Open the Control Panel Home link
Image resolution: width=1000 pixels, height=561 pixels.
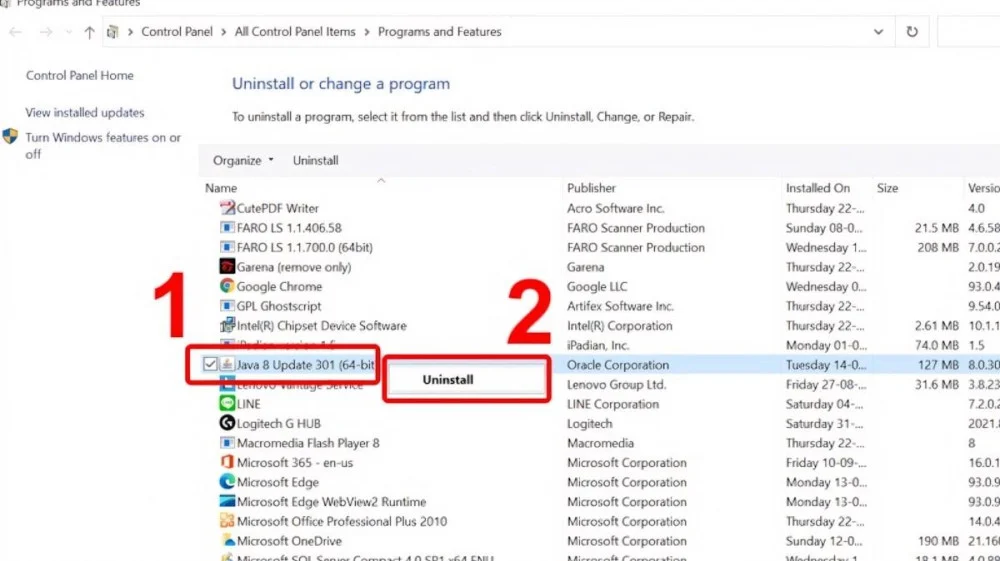click(x=80, y=75)
